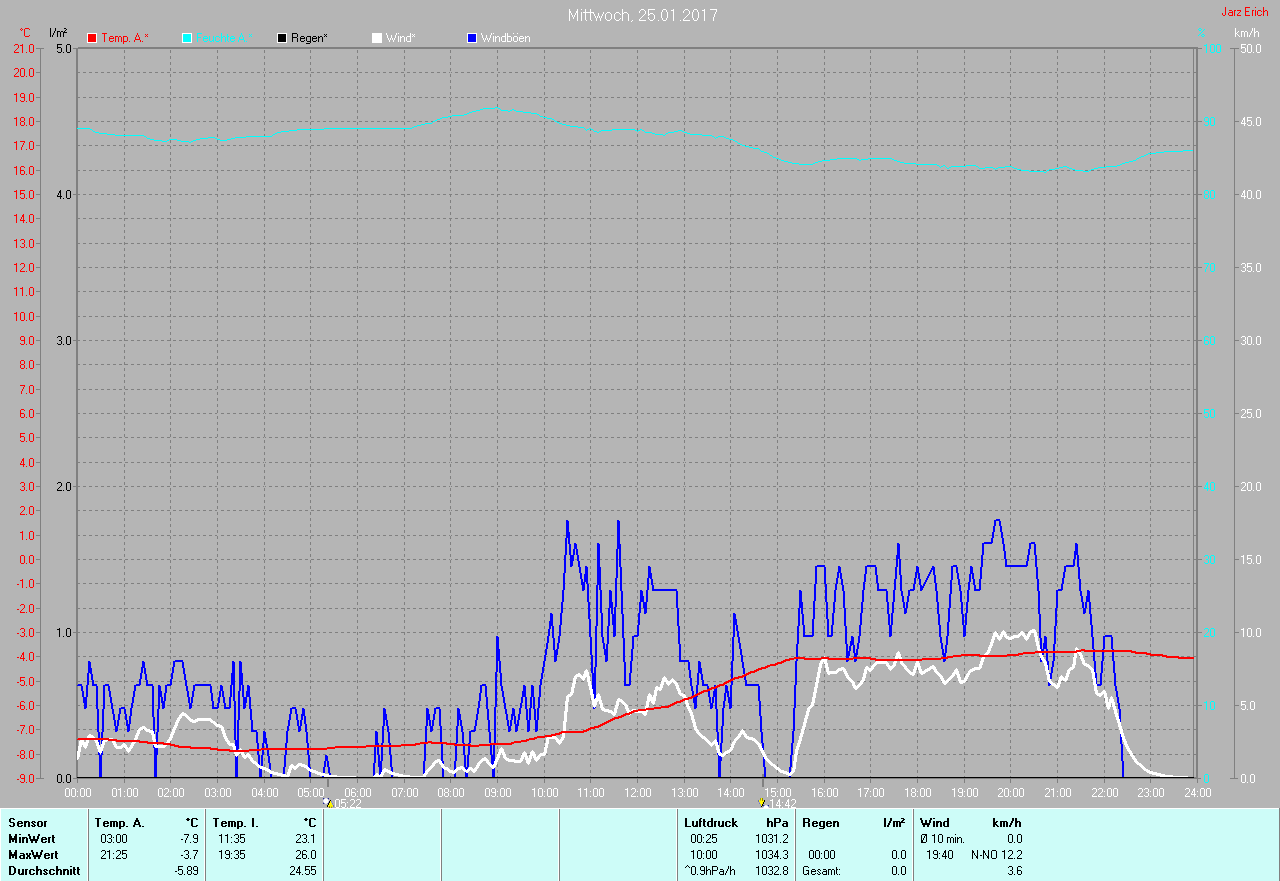Screen dimensions: 1280x881
Task: Click the average outdoor temperature -5.89
Action: (x=186, y=871)
